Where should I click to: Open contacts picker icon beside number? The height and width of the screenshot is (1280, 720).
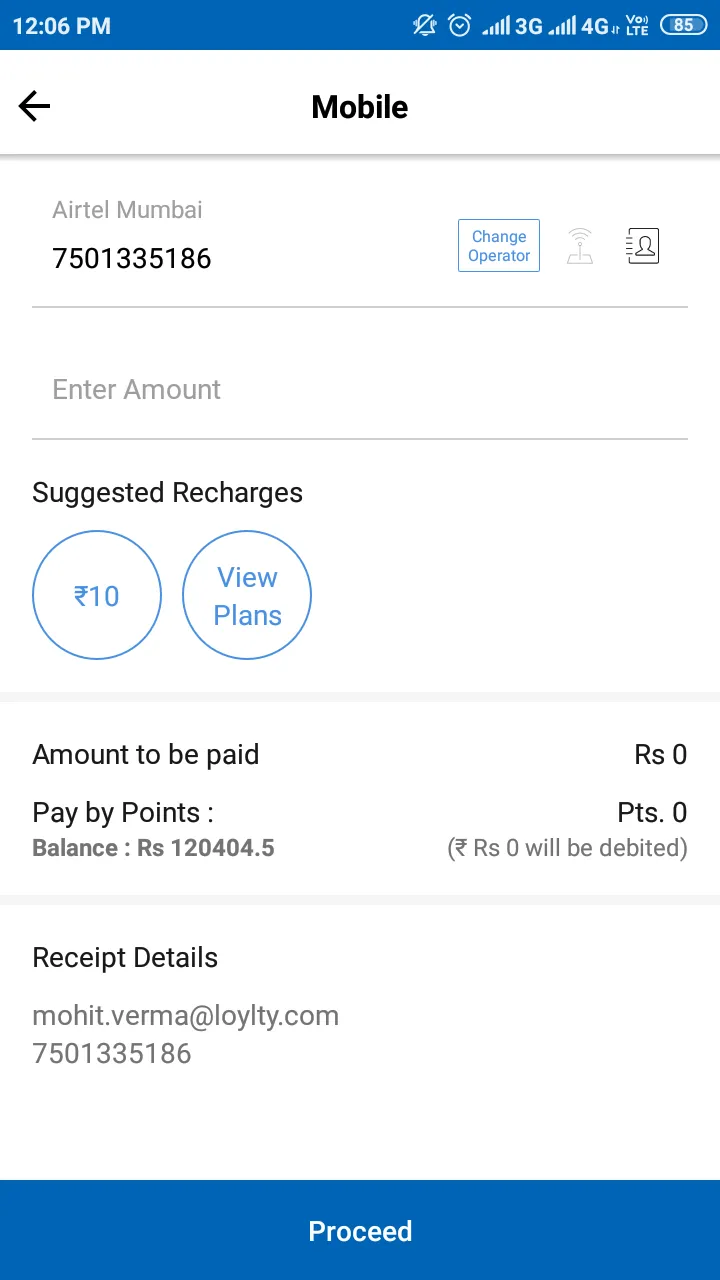click(x=642, y=246)
